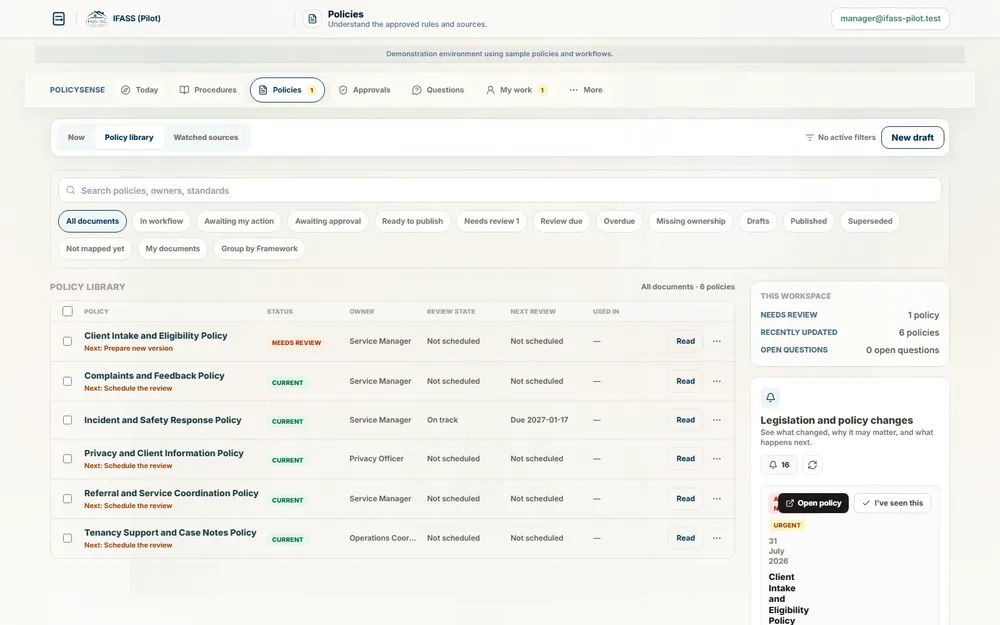This screenshot has width=1000, height=625.
Task: Open My work nav item
Action: 516,90
